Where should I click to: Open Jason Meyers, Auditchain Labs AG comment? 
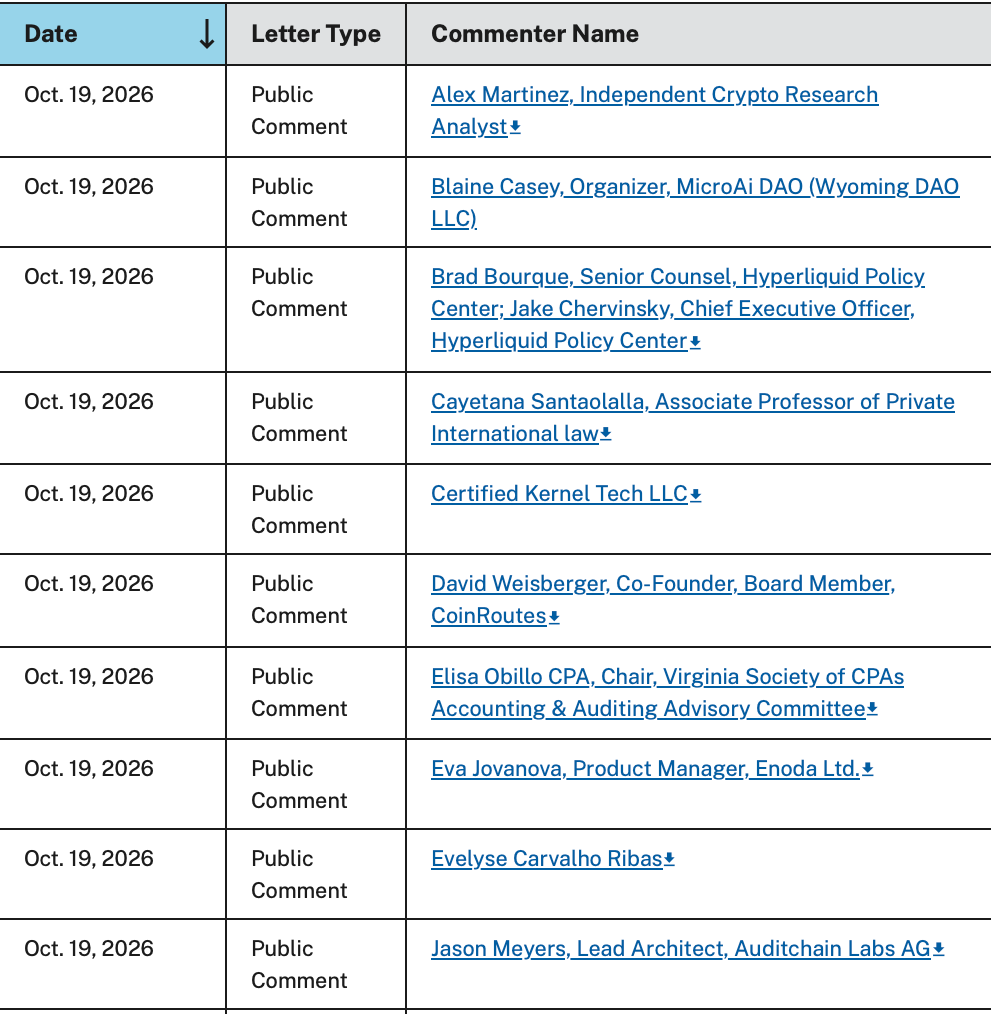point(681,948)
